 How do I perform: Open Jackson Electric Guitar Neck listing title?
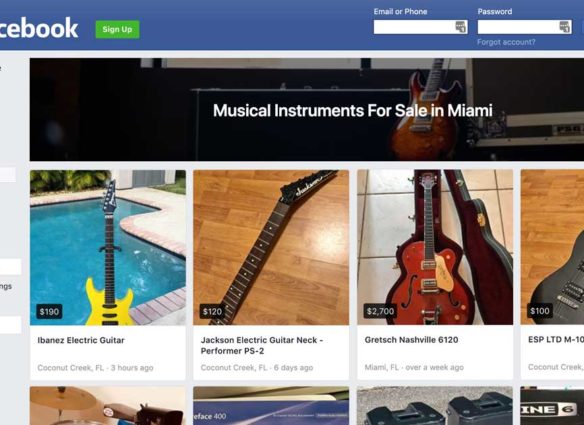coord(261,345)
